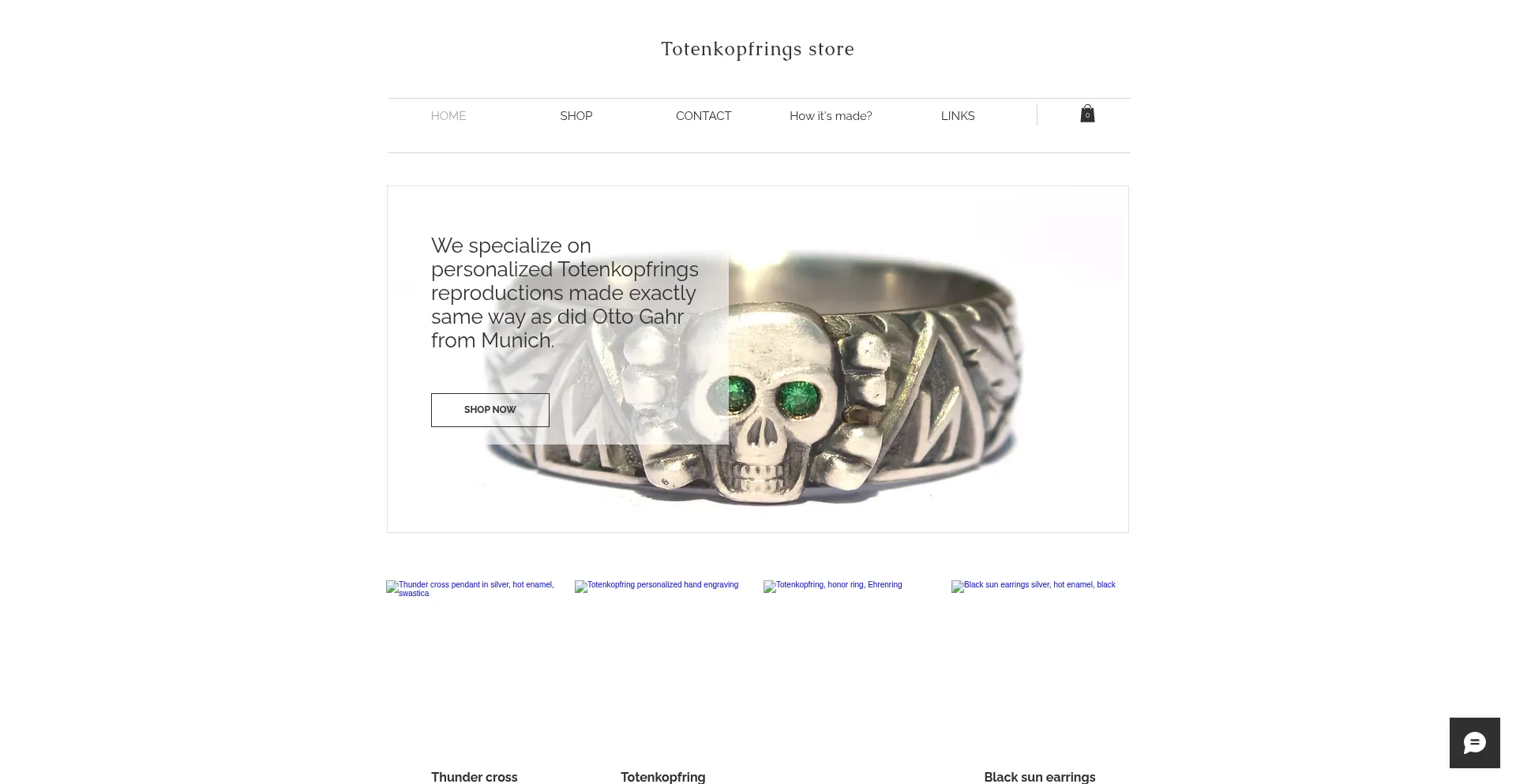Open the Black sun earrings product title
Image resolution: width=1516 pixels, height=784 pixels.
[1039, 777]
